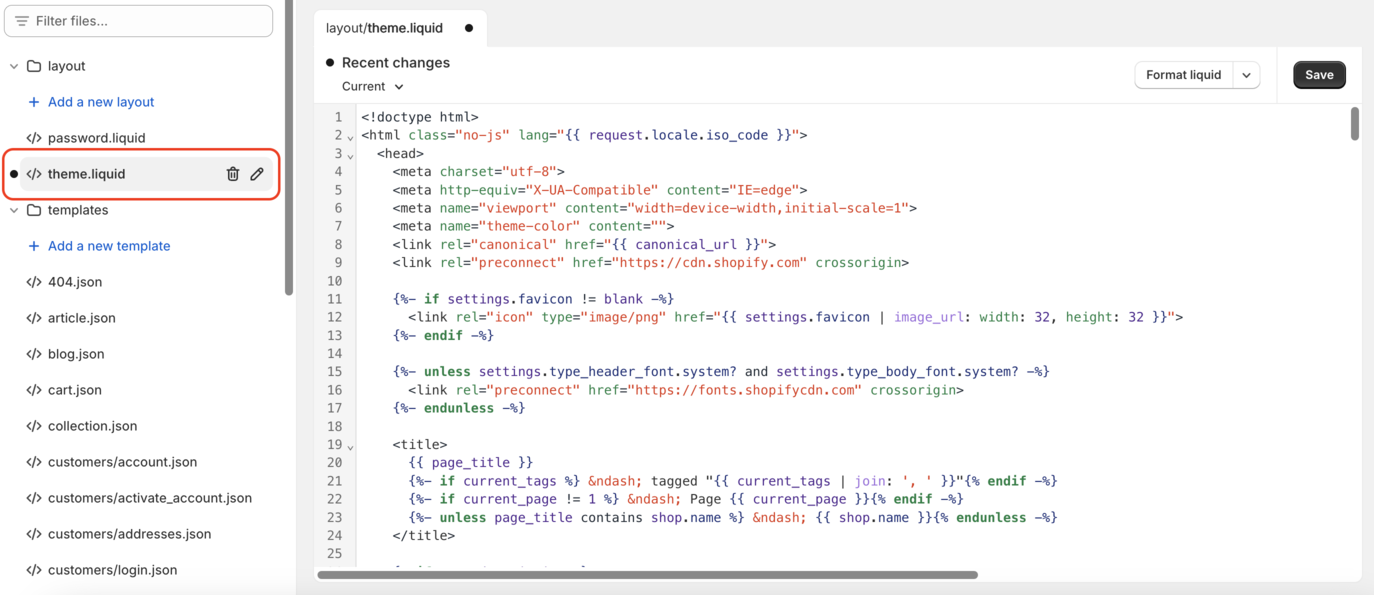Click the plus icon beside Add a new template
Screen dimensions: 1374x595
click(34, 246)
